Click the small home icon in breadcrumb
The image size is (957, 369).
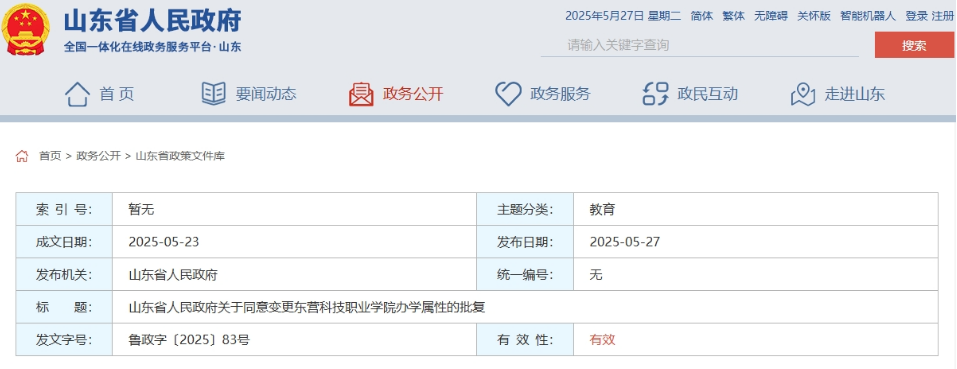22,156
